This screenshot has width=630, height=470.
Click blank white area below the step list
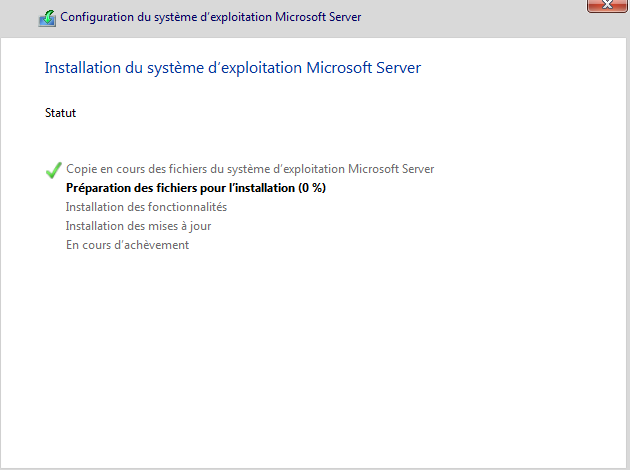pos(315,360)
